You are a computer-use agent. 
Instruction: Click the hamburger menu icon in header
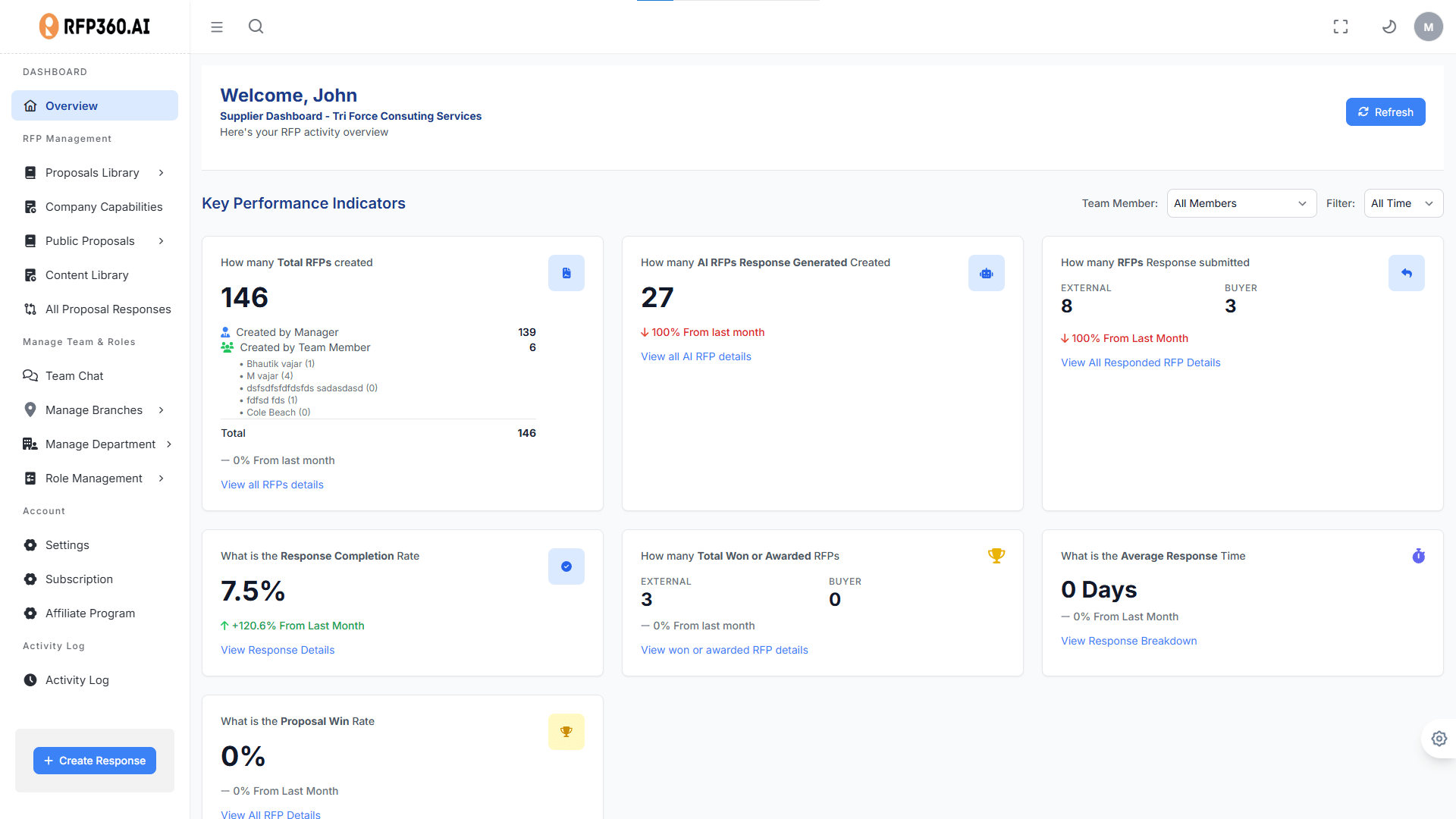click(217, 27)
